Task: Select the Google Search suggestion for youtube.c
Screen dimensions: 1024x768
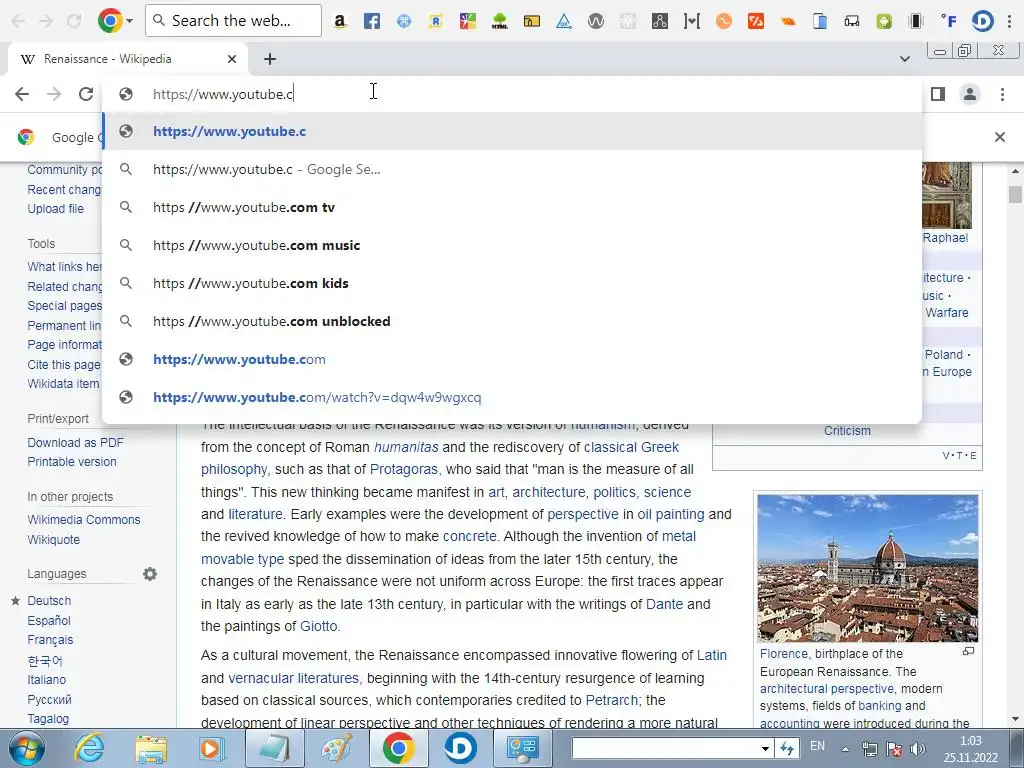Action: click(x=512, y=169)
